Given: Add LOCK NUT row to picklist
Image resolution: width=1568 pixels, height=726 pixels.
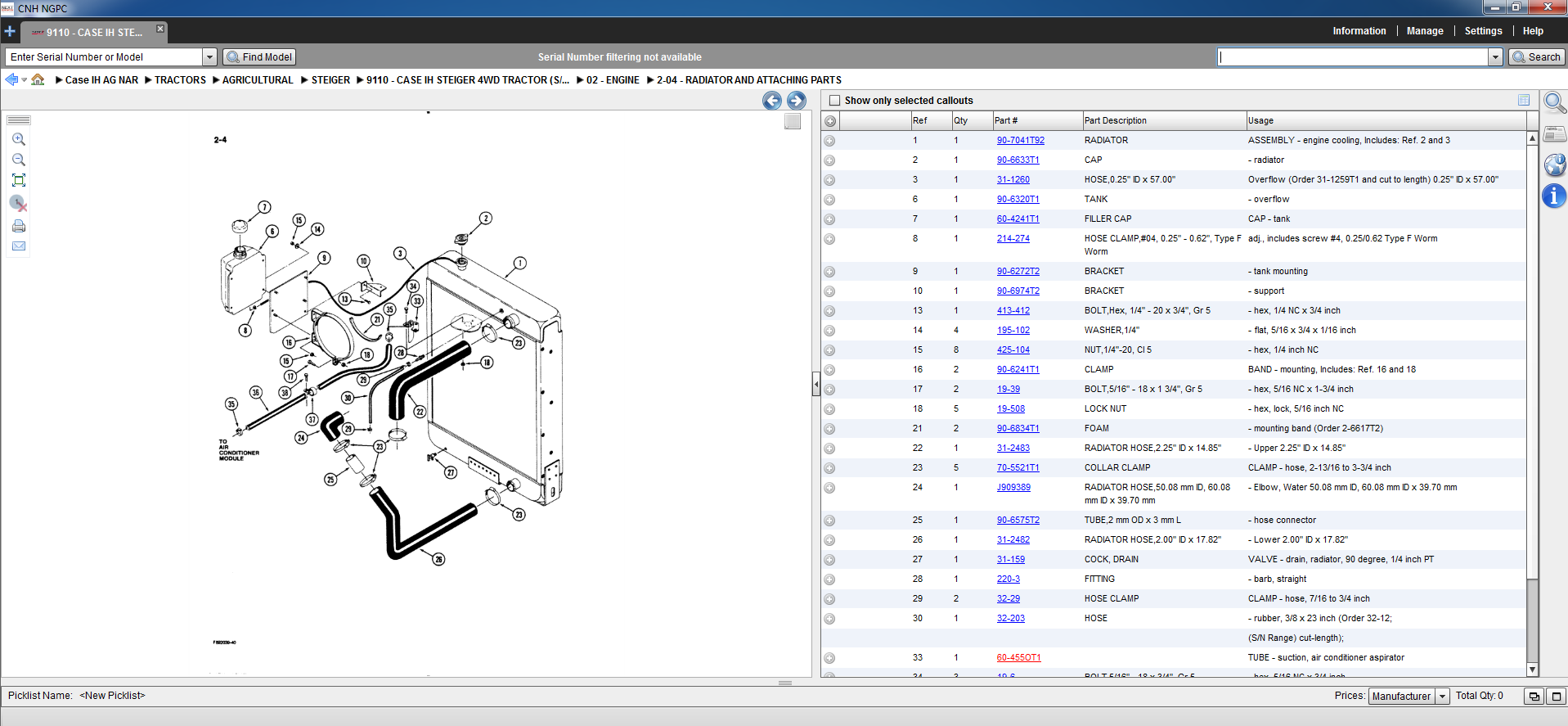Looking at the screenshot, I should coord(829,409).
